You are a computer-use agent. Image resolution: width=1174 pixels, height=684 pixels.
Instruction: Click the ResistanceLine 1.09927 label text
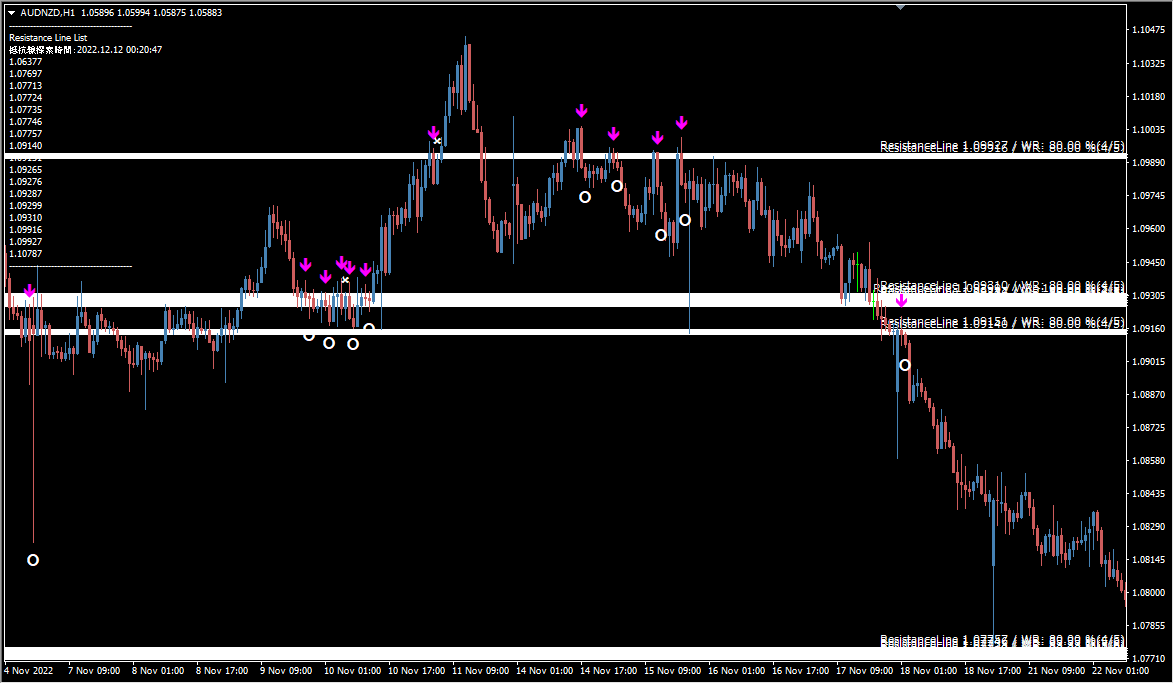point(1002,146)
